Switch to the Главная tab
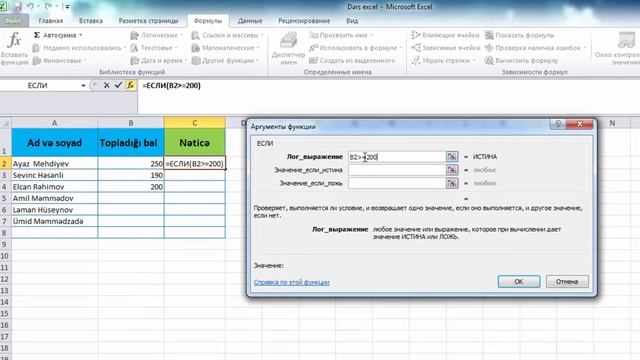 click(x=51, y=20)
